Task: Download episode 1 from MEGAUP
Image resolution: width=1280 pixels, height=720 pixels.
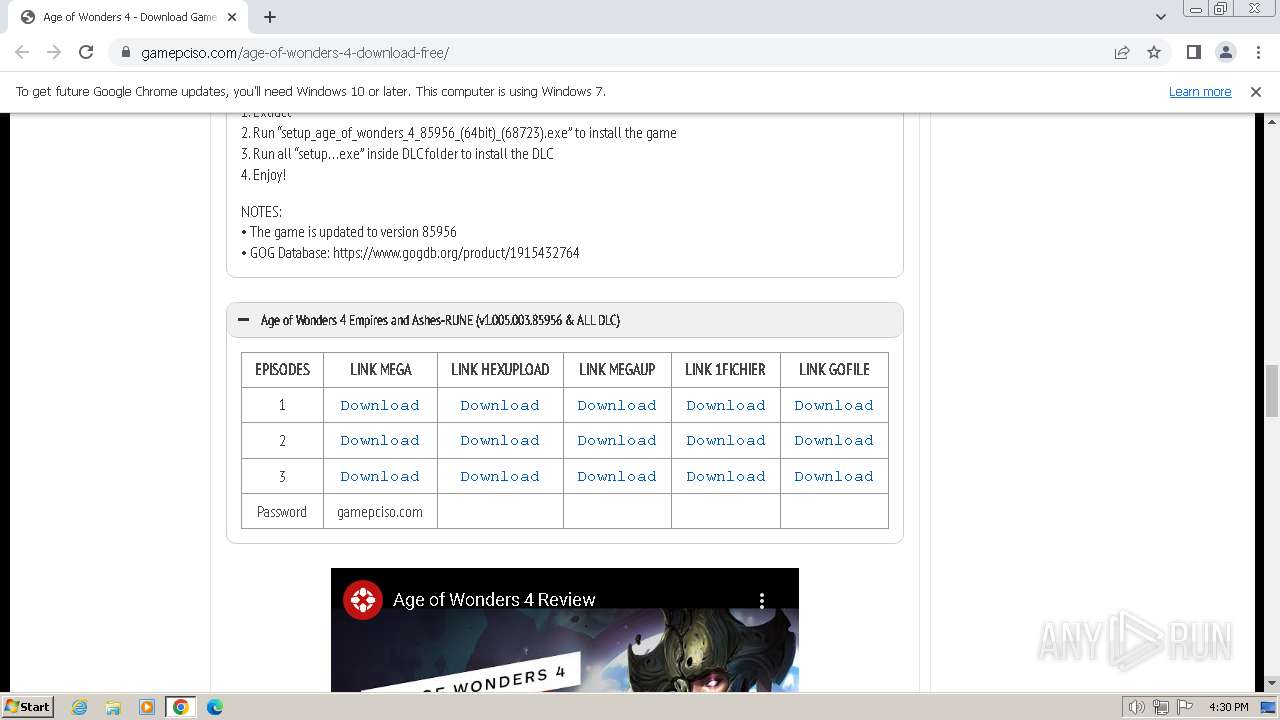Action: coord(617,405)
